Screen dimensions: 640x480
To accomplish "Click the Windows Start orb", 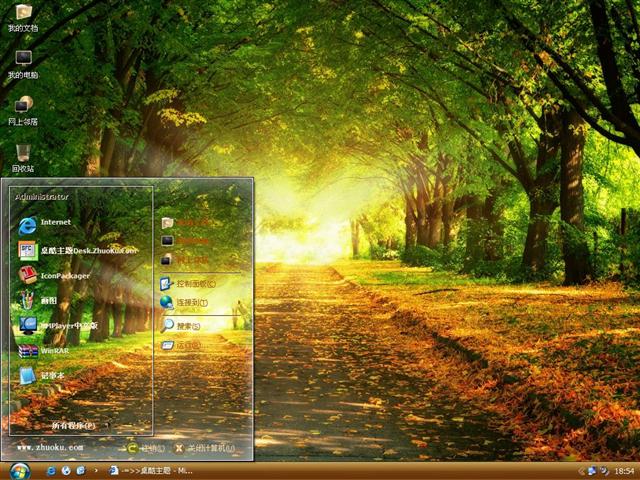I will 20,471.
